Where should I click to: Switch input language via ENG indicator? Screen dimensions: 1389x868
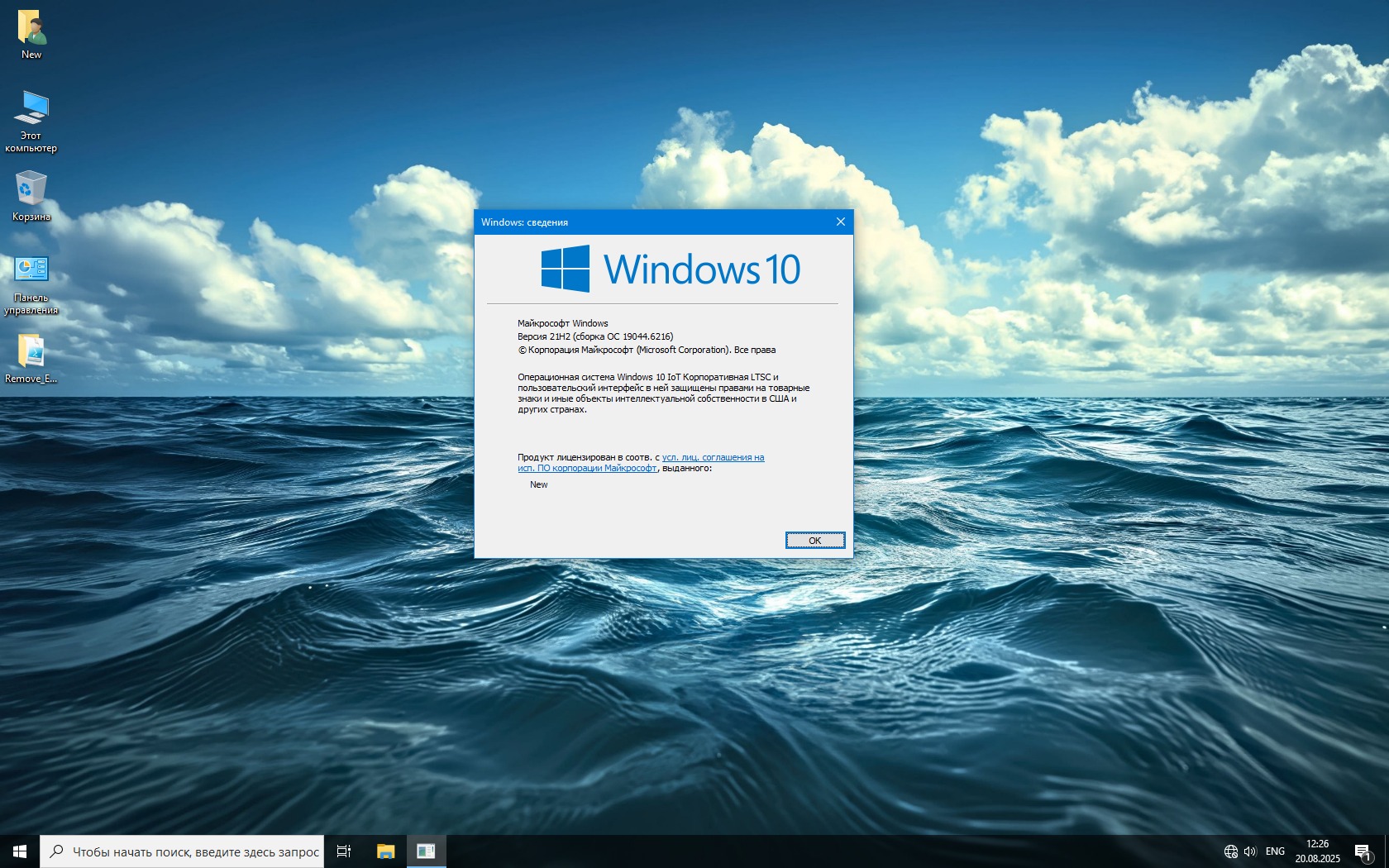(x=1275, y=851)
